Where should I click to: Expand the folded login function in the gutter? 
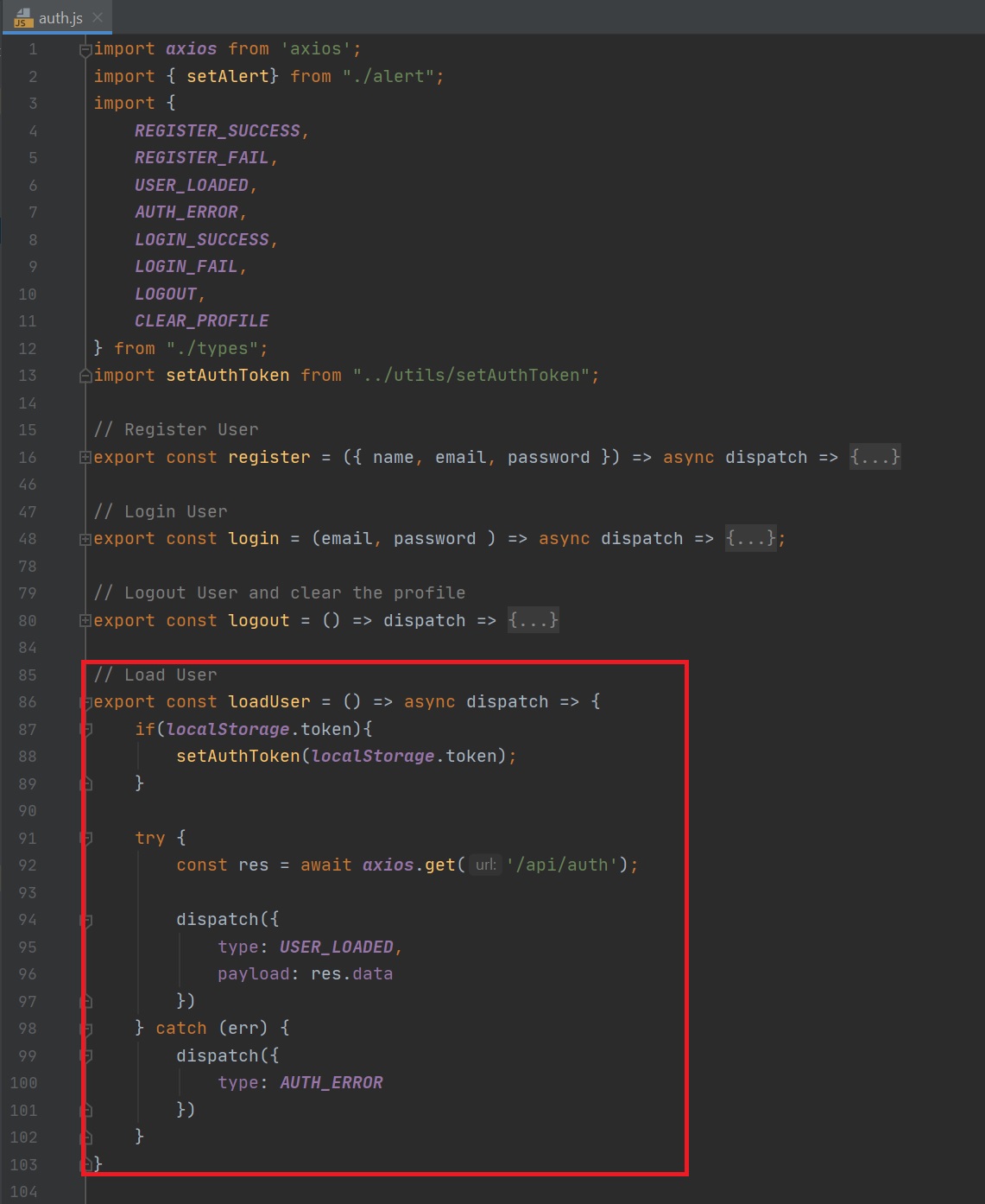coord(85,540)
